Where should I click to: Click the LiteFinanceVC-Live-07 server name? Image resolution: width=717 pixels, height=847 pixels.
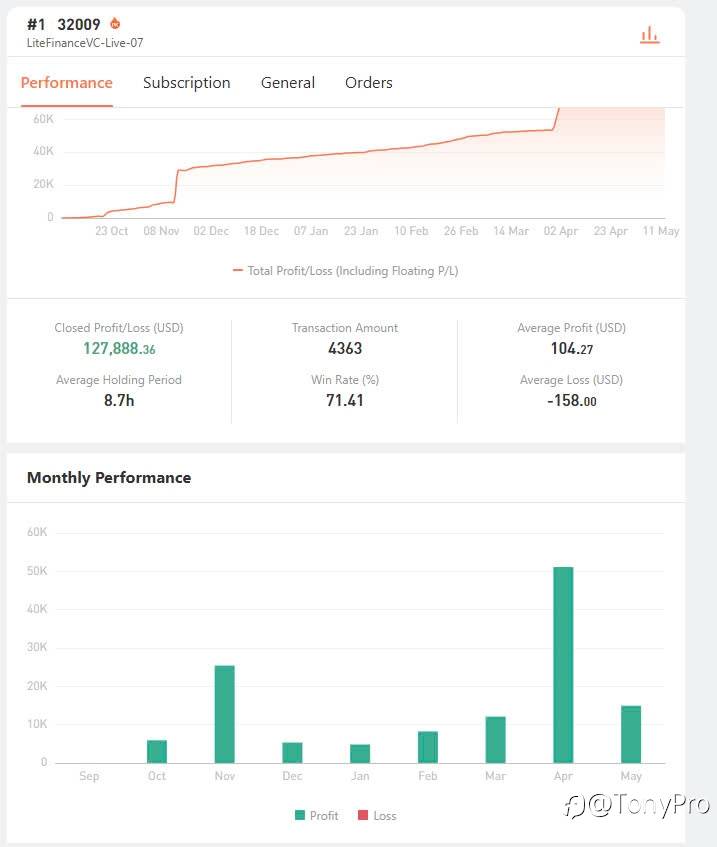[85, 43]
